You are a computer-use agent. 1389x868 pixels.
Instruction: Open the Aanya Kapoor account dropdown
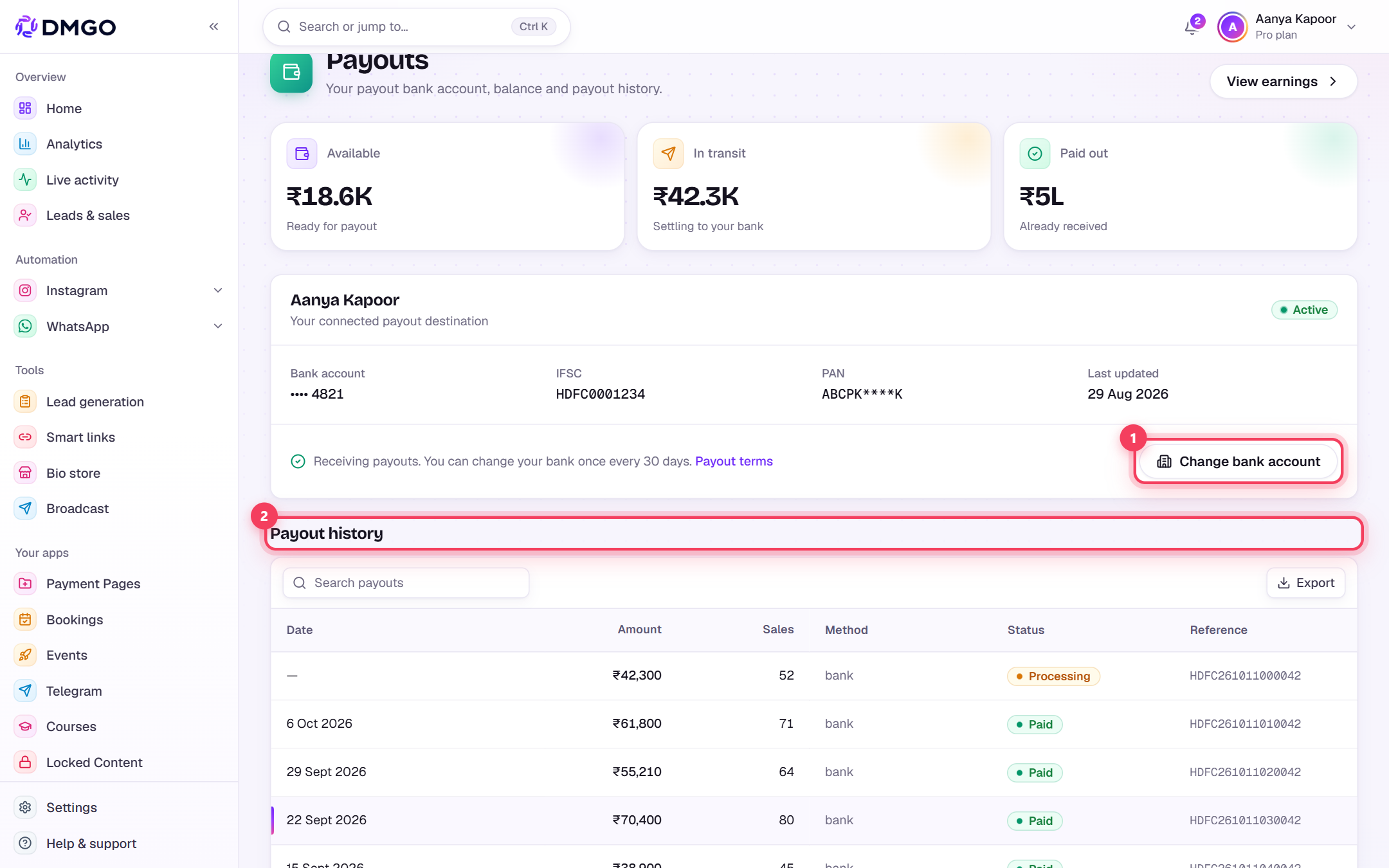click(x=1288, y=27)
